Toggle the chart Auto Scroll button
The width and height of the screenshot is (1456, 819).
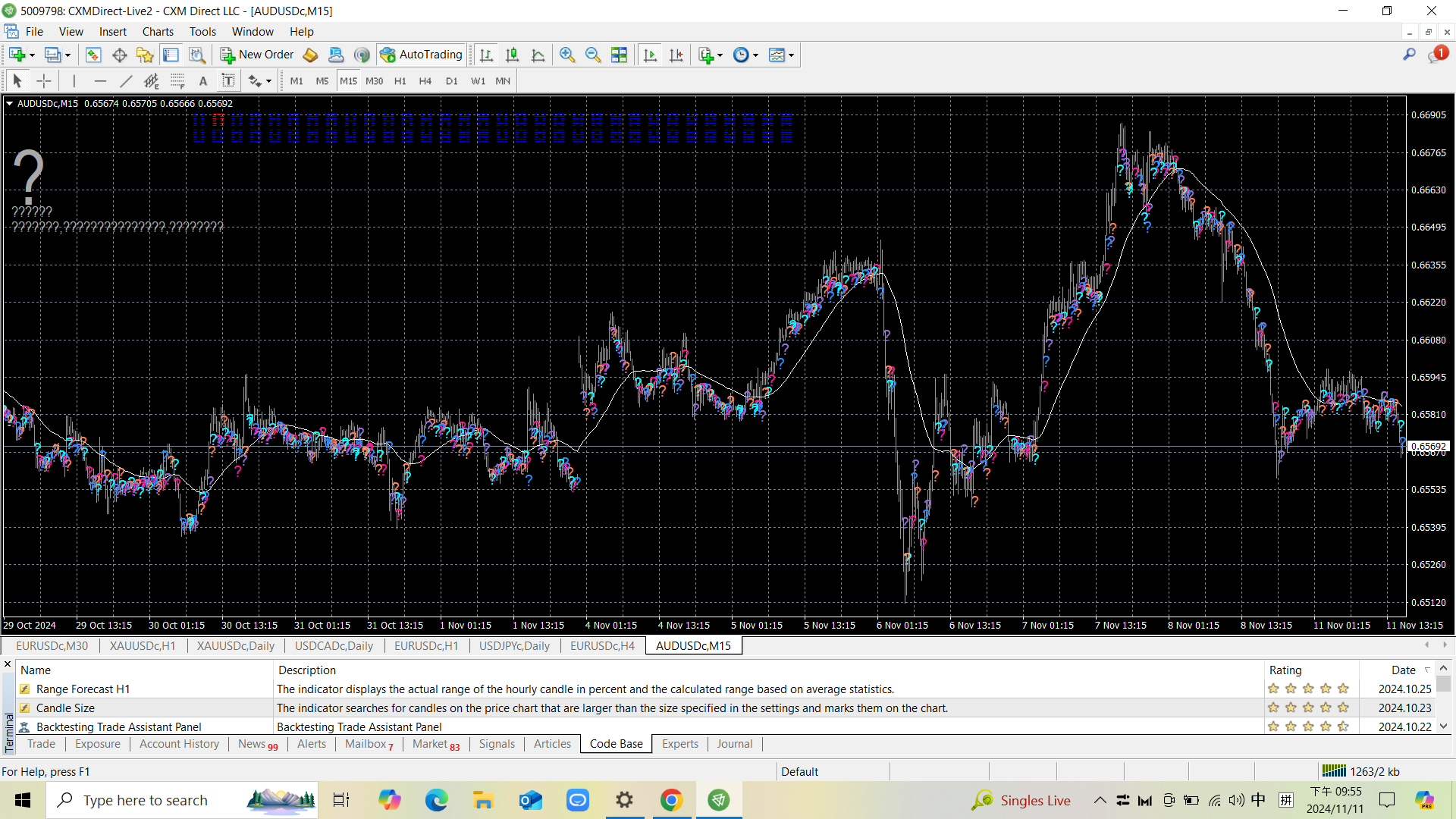pyautogui.click(x=650, y=55)
